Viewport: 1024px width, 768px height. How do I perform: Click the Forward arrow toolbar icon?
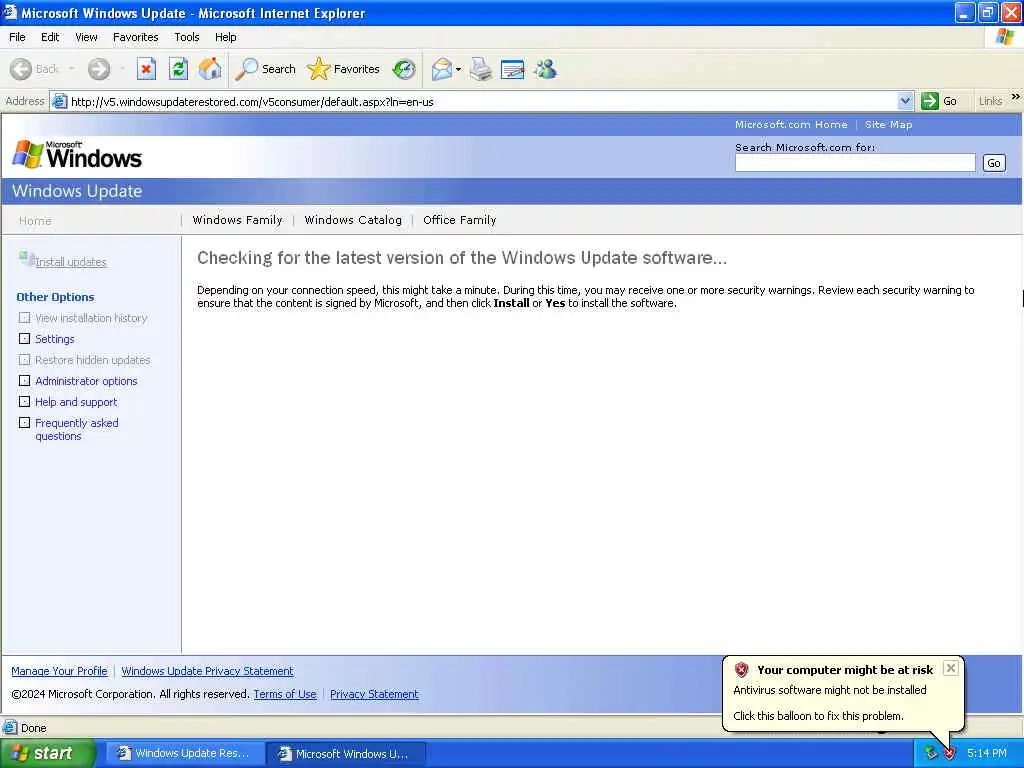coord(99,69)
